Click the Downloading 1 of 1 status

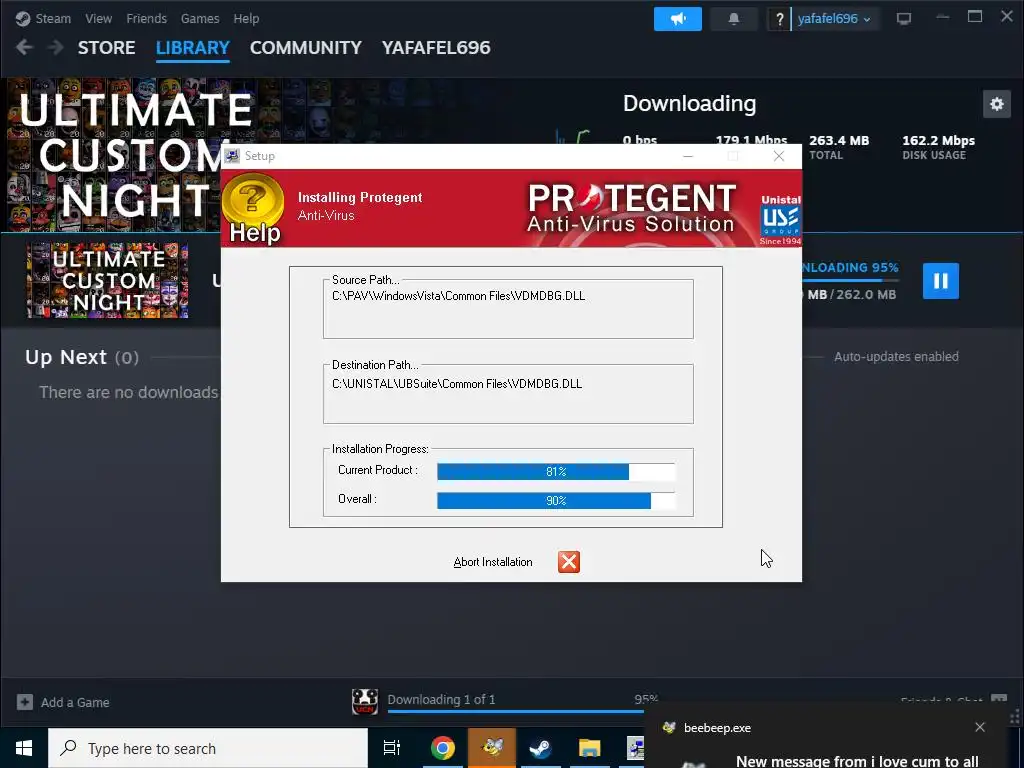pyautogui.click(x=441, y=699)
